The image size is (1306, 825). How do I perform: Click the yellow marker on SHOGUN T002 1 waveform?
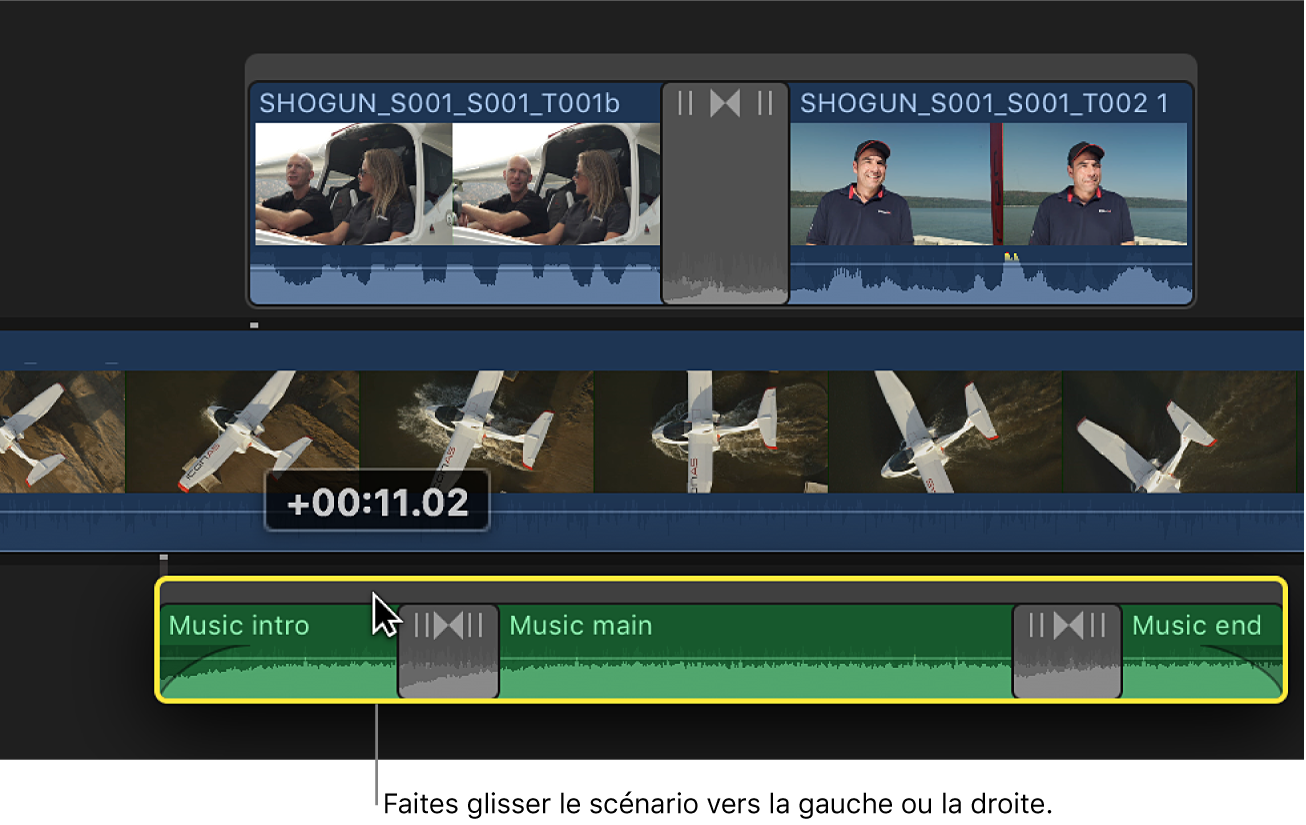pyautogui.click(x=1011, y=257)
